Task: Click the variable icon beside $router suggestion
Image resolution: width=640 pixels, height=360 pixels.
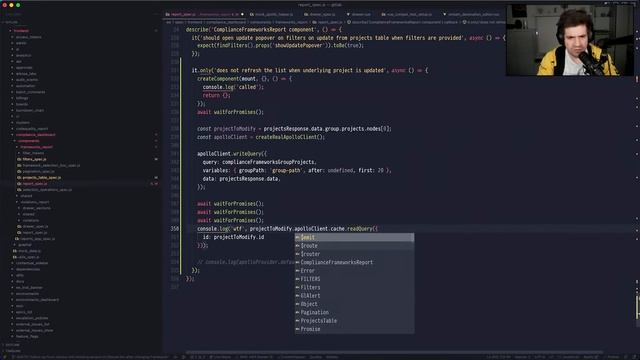Action: pyautogui.click(x=298, y=254)
